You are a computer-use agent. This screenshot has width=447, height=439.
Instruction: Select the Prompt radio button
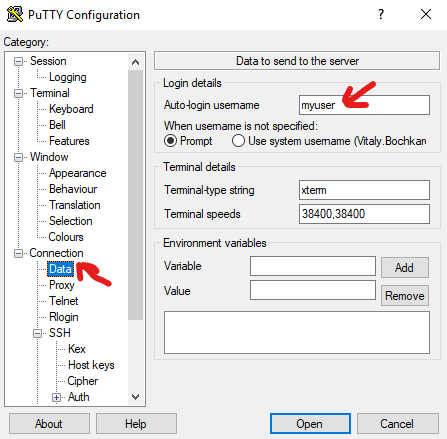coord(170,141)
